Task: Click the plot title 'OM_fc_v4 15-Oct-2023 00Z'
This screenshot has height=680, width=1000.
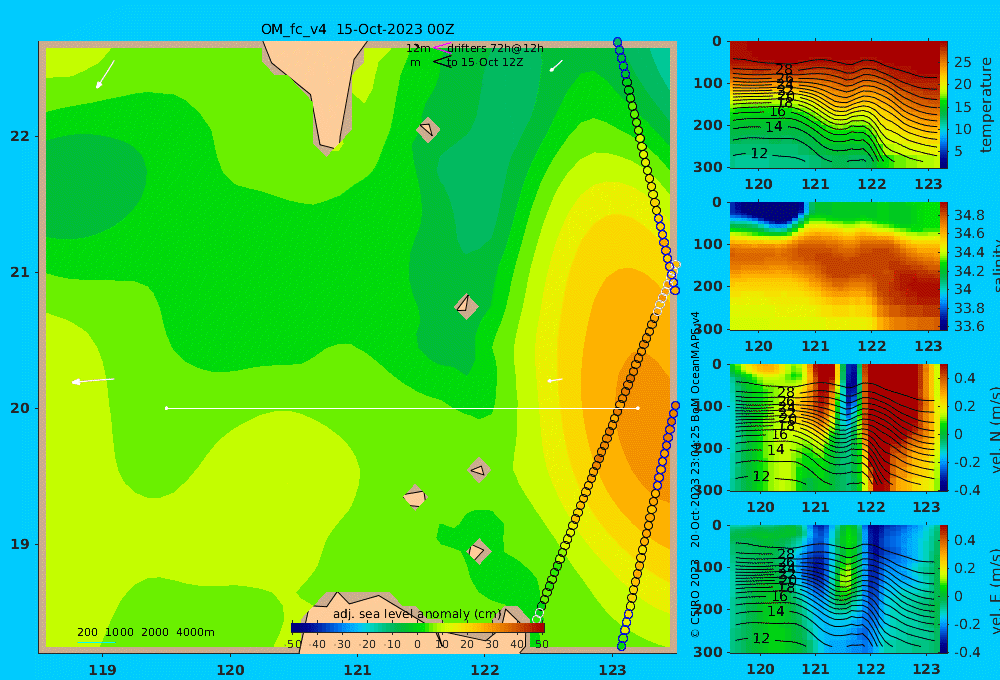Action: coord(357,29)
